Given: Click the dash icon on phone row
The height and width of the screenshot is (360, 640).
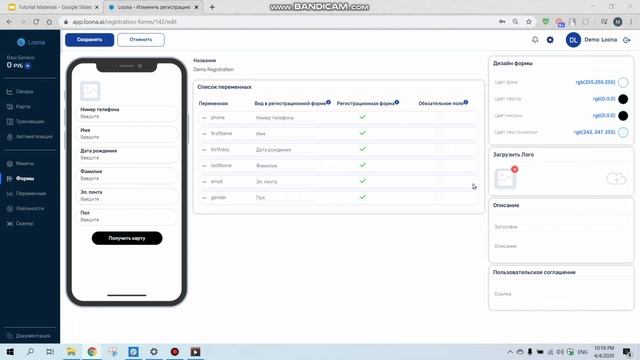Looking at the screenshot, I should pyautogui.click(x=204, y=118).
